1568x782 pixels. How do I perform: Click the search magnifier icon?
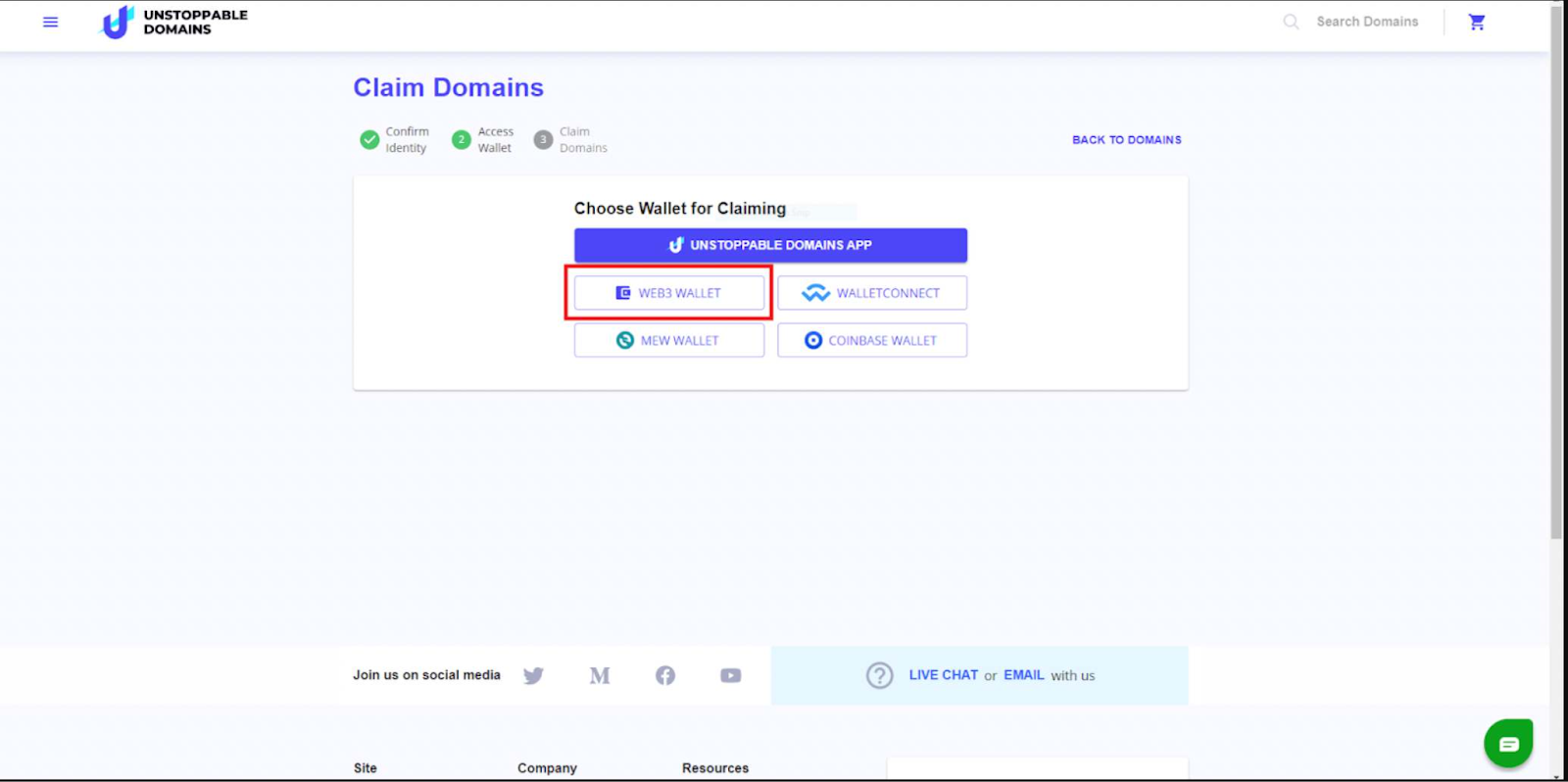pos(1292,22)
